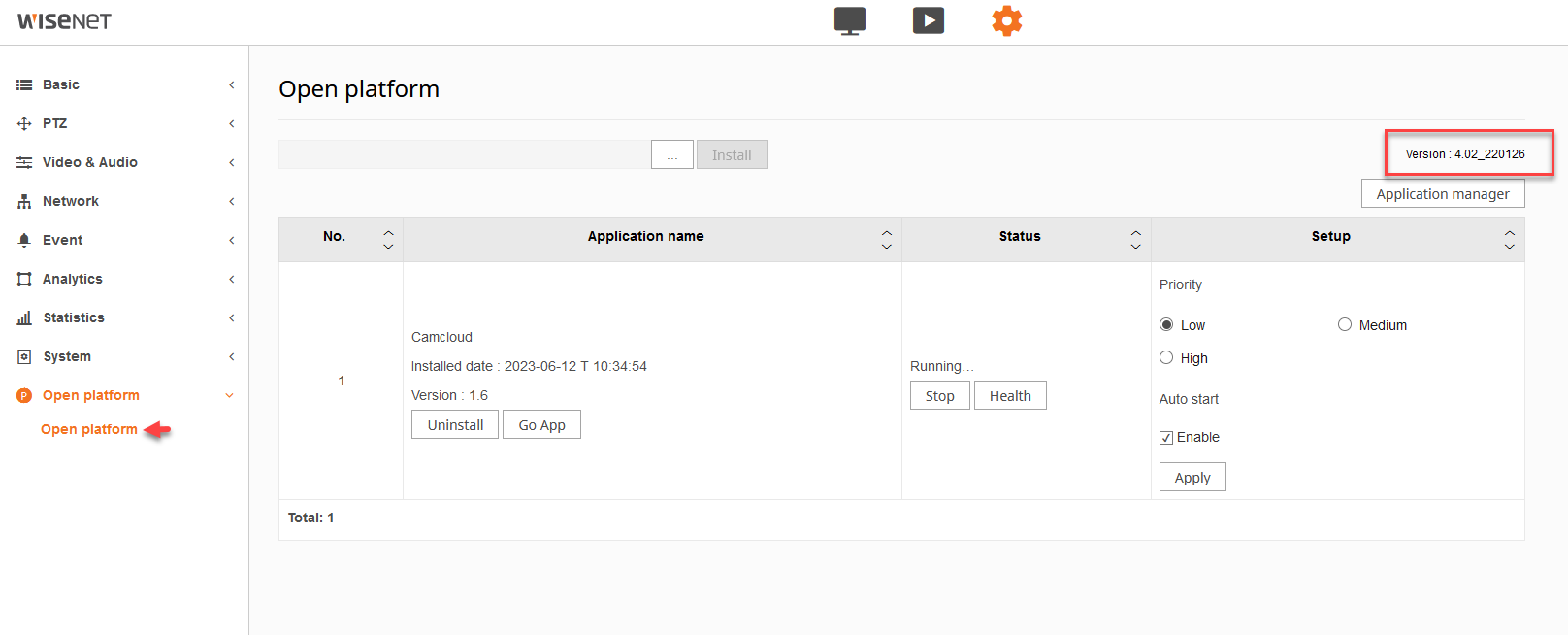The width and height of the screenshot is (1568, 635).
Task: Click Go App for Camcloud
Action: pyautogui.click(x=541, y=424)
